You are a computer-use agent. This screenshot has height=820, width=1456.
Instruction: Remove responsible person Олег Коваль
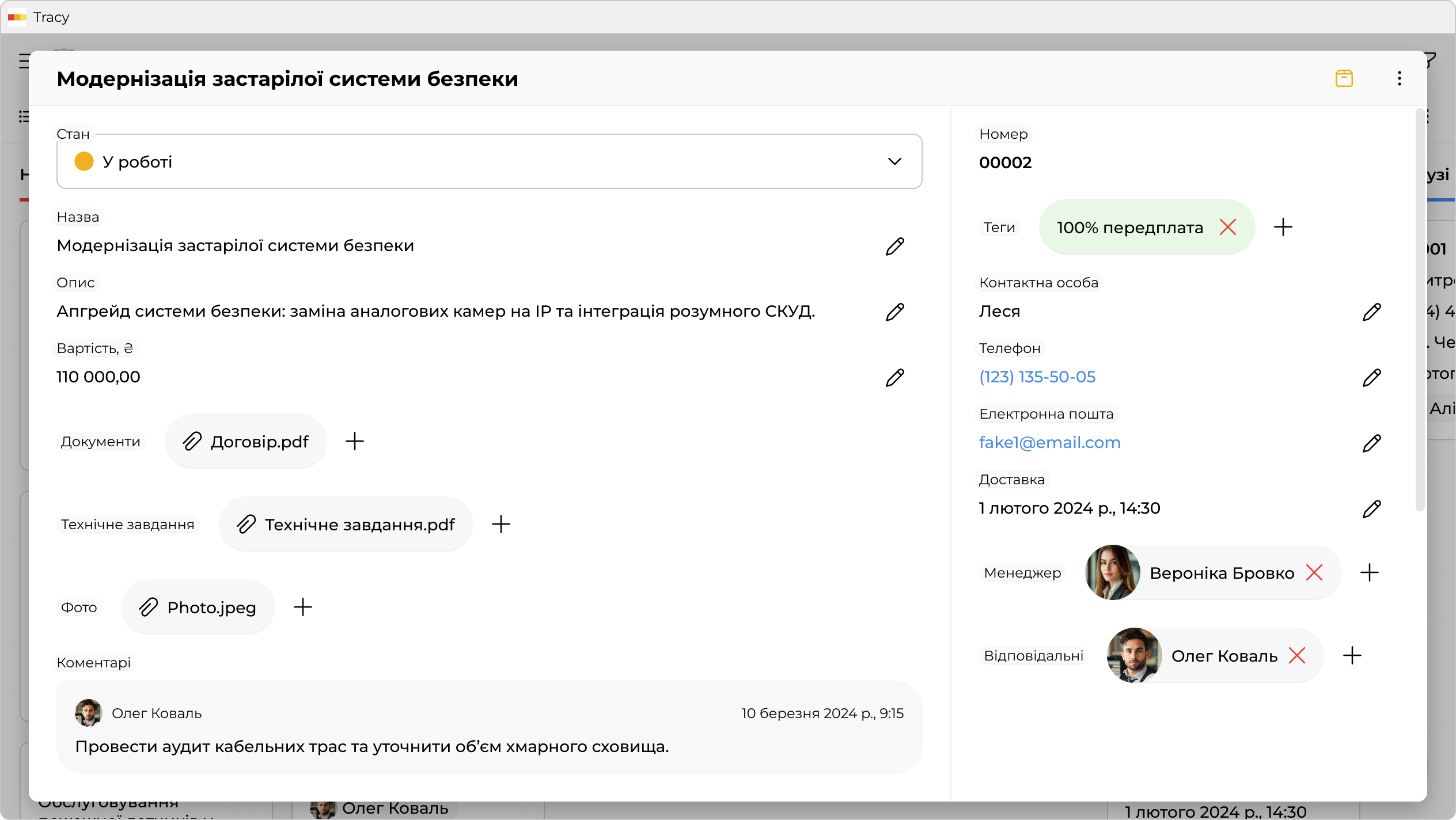(1296, 656)
